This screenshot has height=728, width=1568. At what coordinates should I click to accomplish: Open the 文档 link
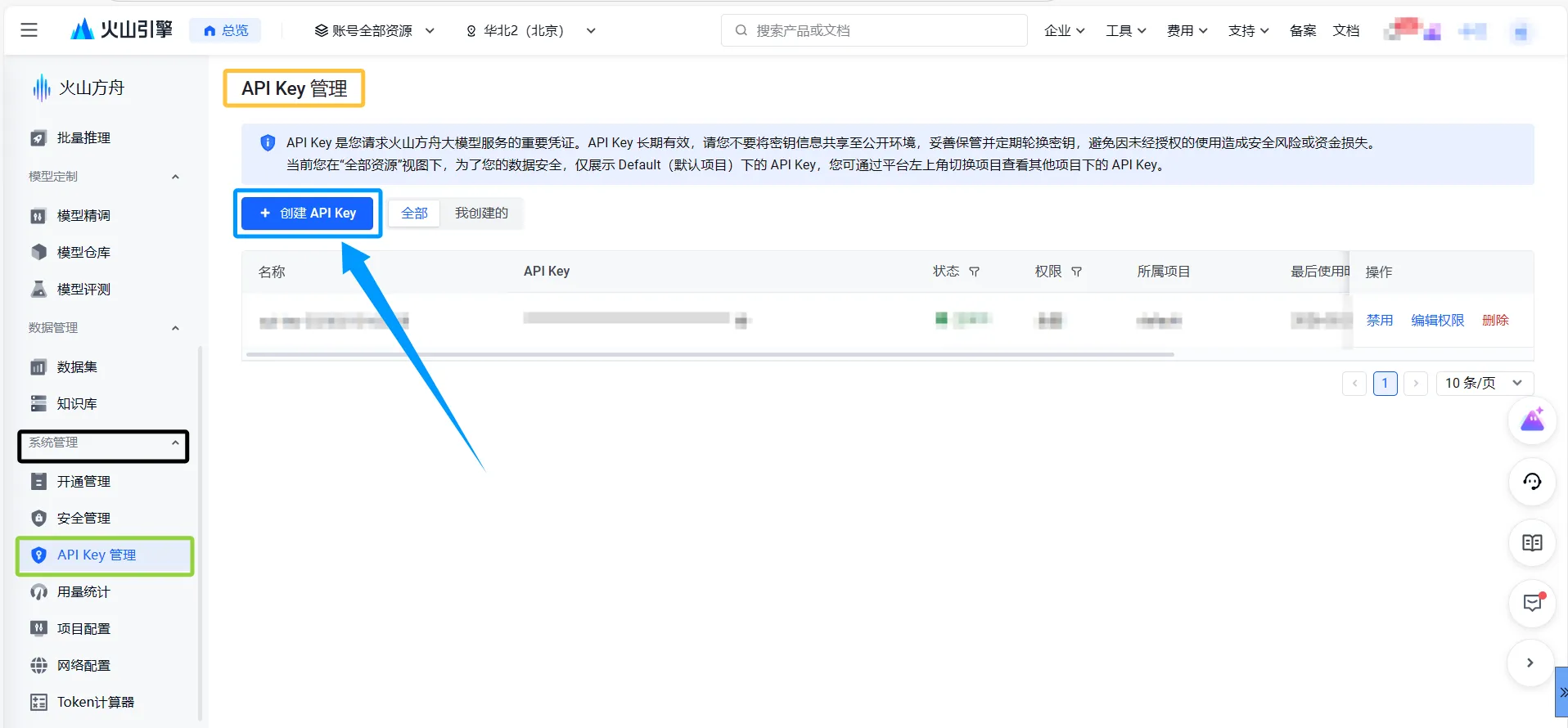point(1346,31)
